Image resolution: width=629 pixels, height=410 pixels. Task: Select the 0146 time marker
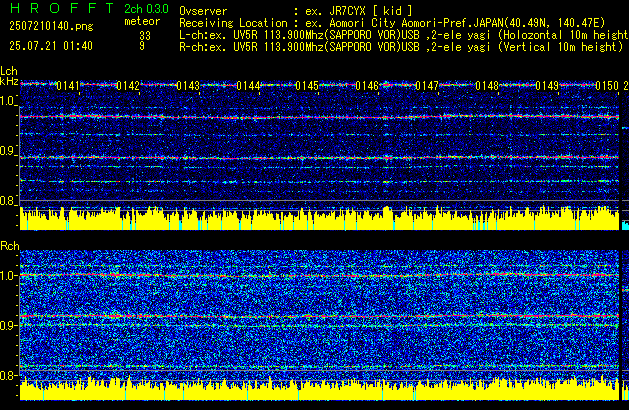coord(367,86)
